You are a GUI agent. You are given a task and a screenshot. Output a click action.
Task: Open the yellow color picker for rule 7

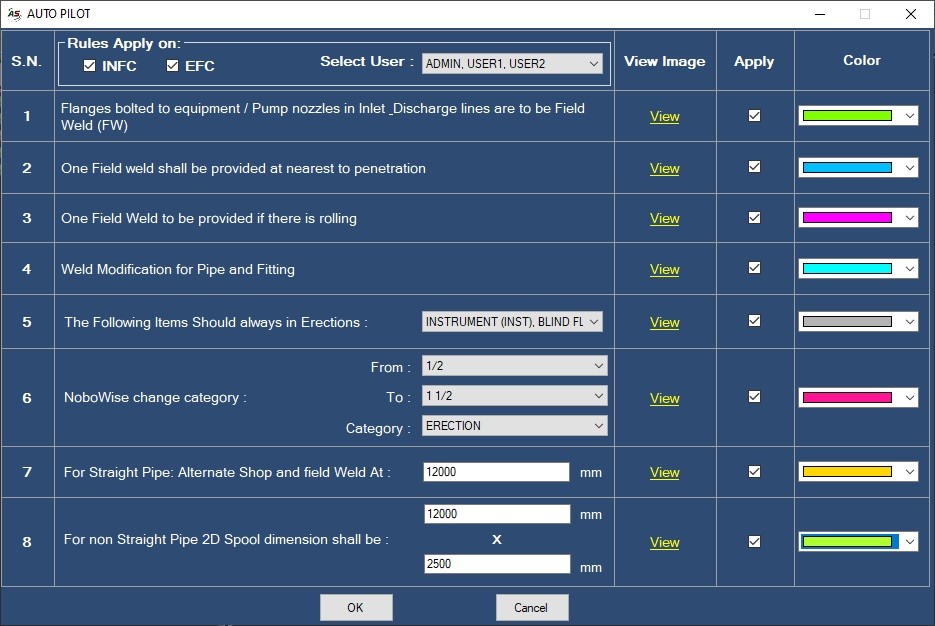coord(858,472)
